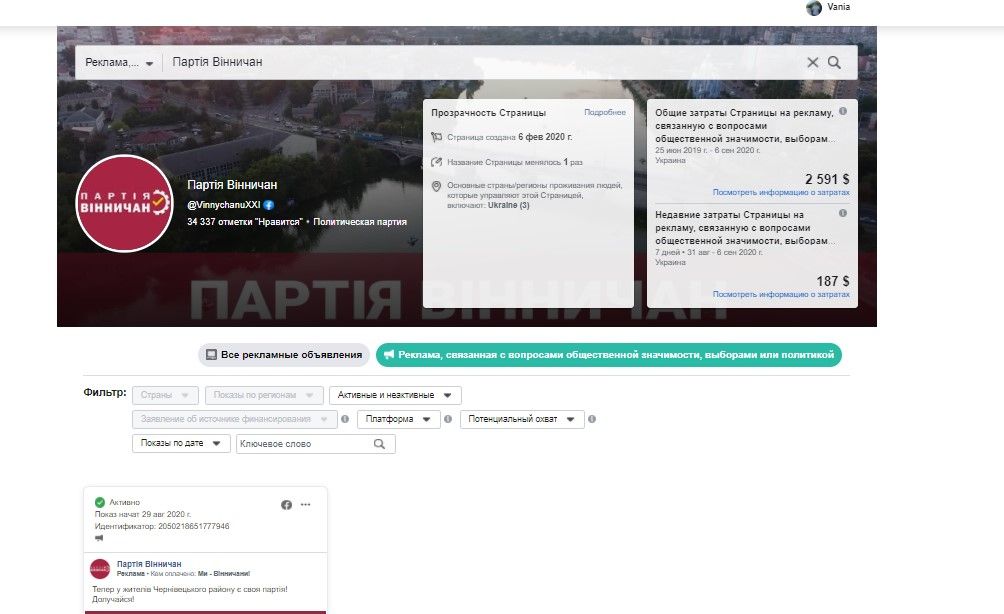The width and height of the screenshot is (1004, 614).
Task: Click the search magnifier icon in top bar
Action: 835,63
